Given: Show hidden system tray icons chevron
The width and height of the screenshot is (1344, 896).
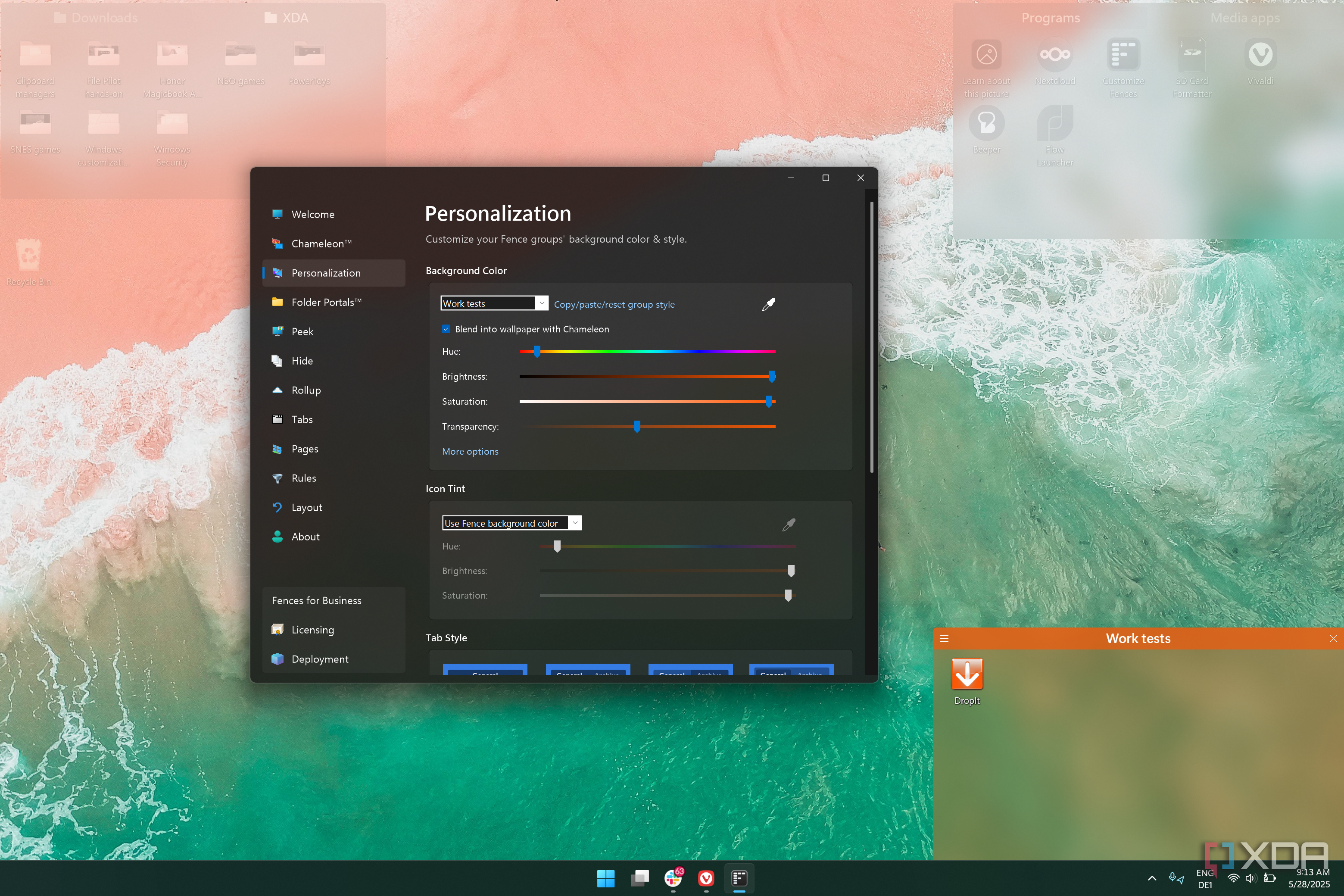Looking at the screenshot, I should click(x=1152, y=878).
